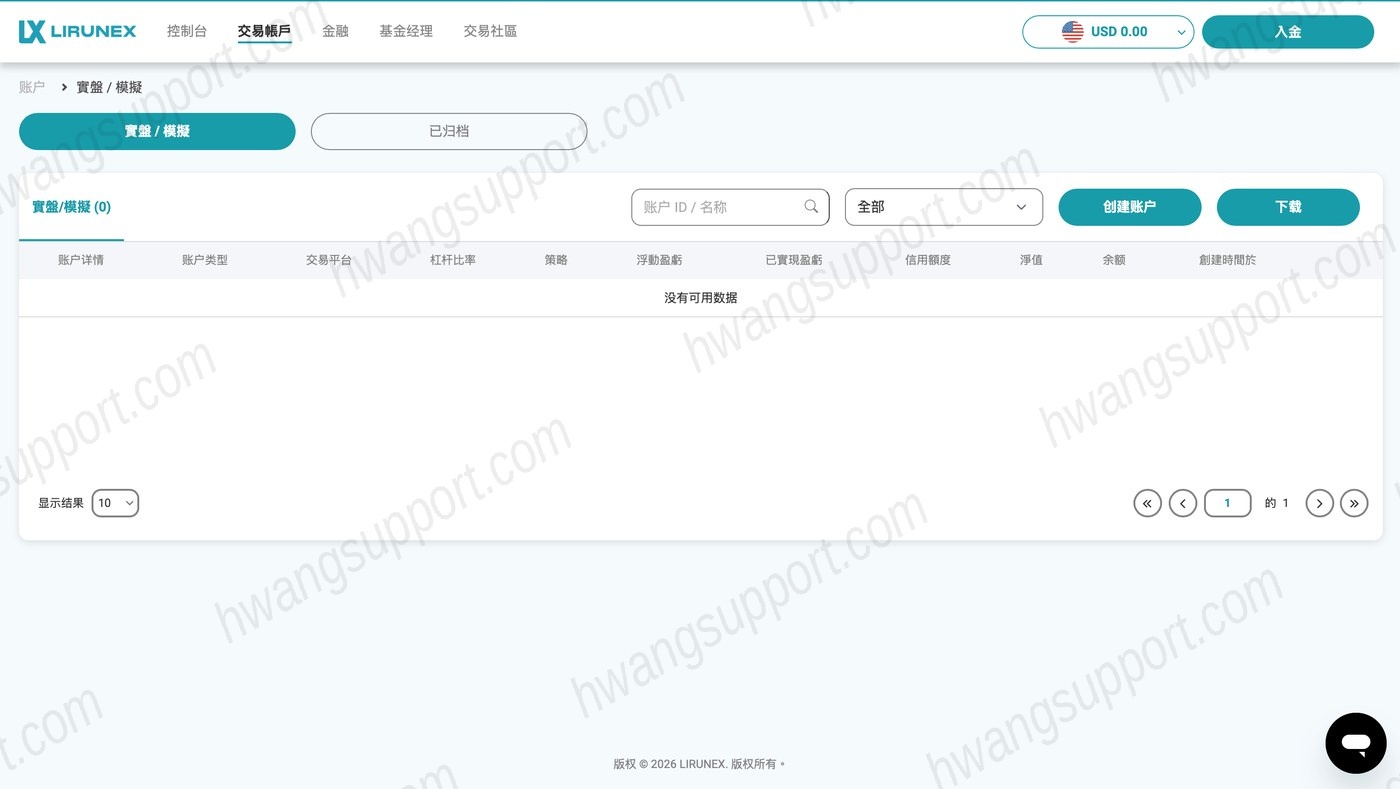Jump to the last page
The image size is (1400, 789).
coord(1354,503)
